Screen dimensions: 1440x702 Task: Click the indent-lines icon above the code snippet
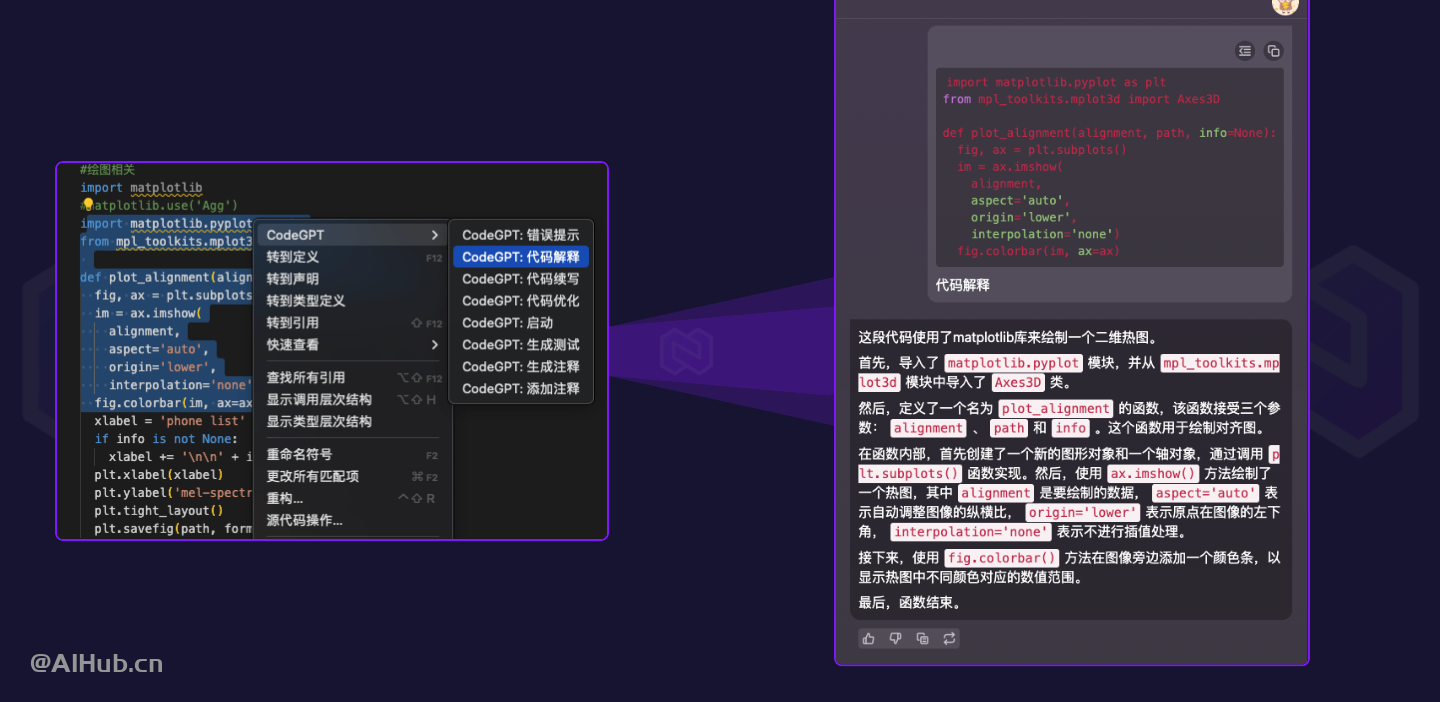[x=1245, y=50]
